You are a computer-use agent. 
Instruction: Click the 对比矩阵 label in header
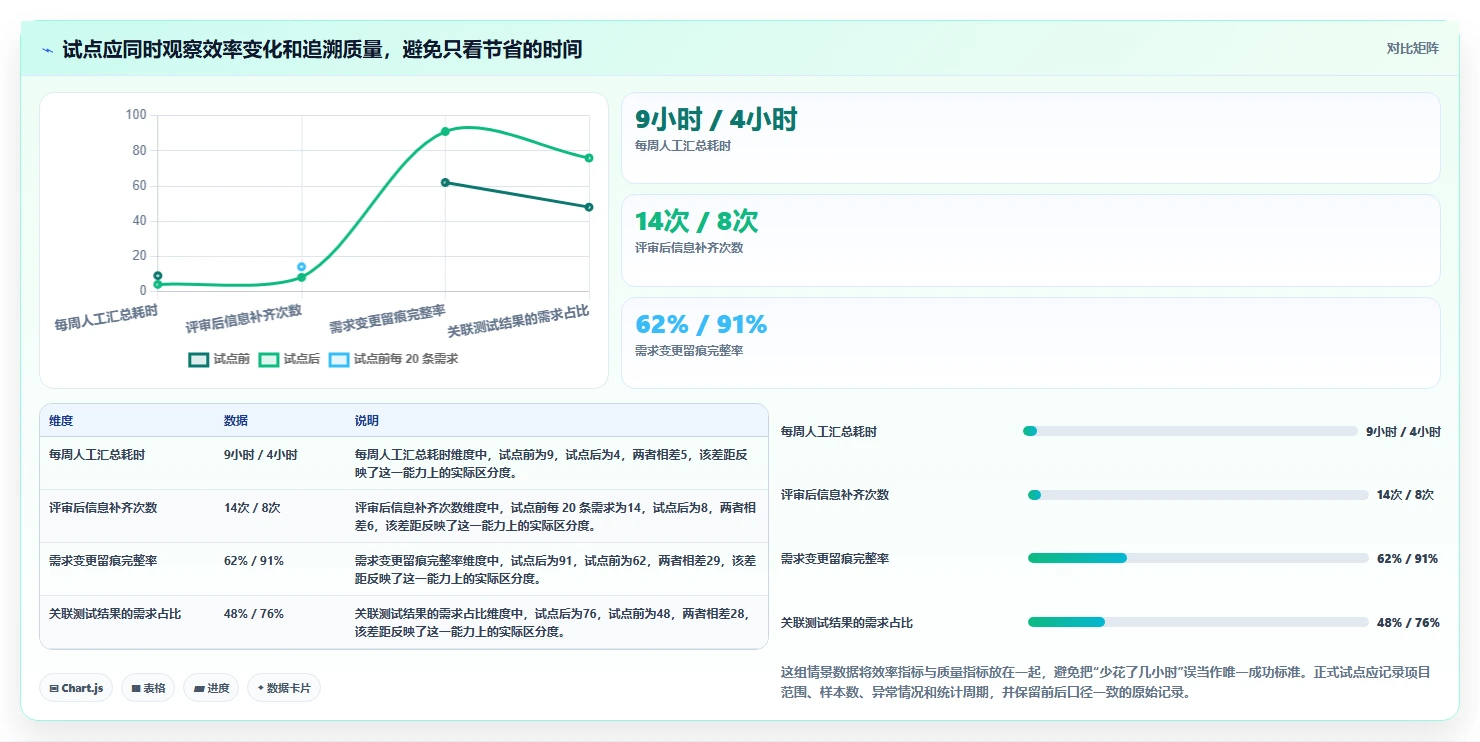pyautogui.click(x=1413, y=49)
